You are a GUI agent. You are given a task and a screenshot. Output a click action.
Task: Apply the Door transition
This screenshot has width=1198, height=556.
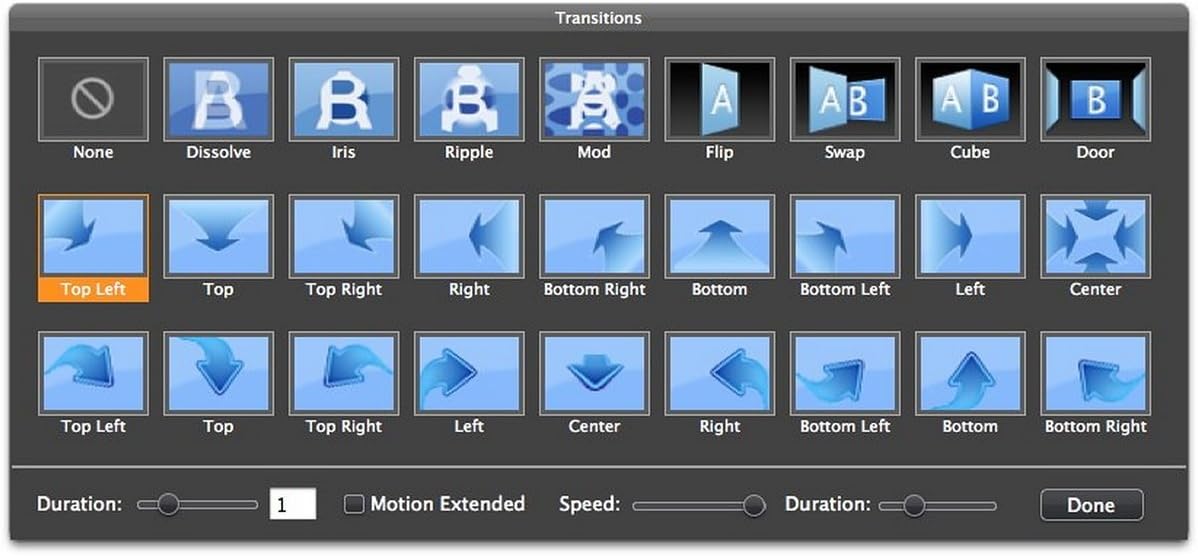tap(1095, 99)
